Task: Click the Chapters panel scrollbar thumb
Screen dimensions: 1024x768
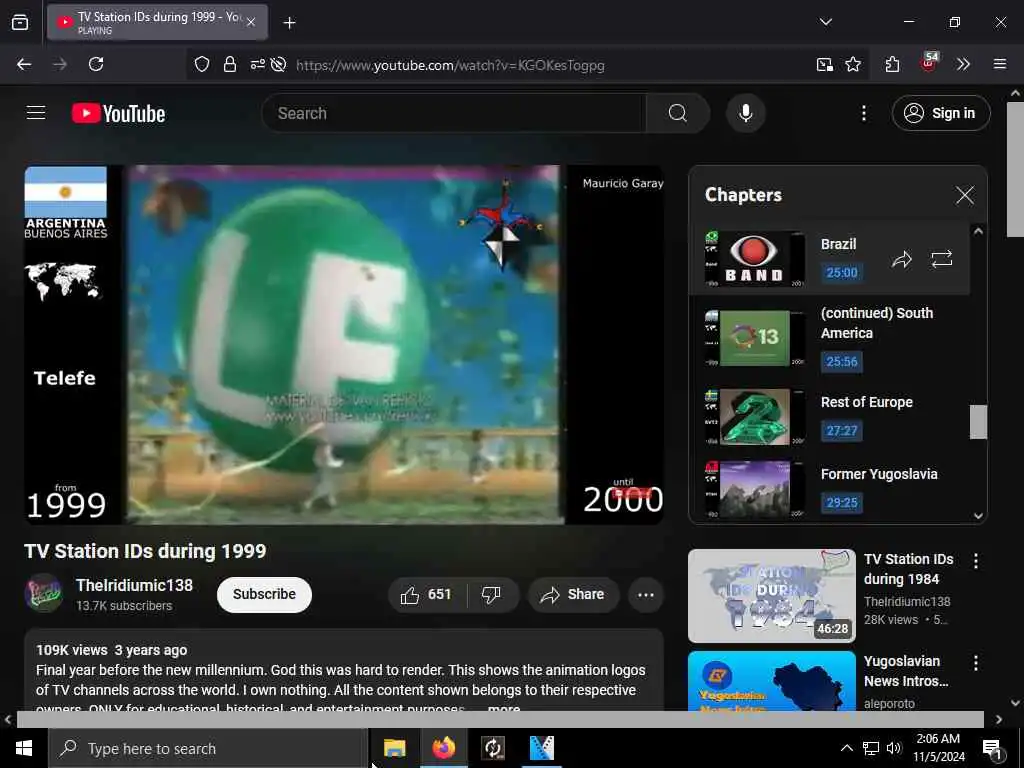Action: (x=978, y=422)
